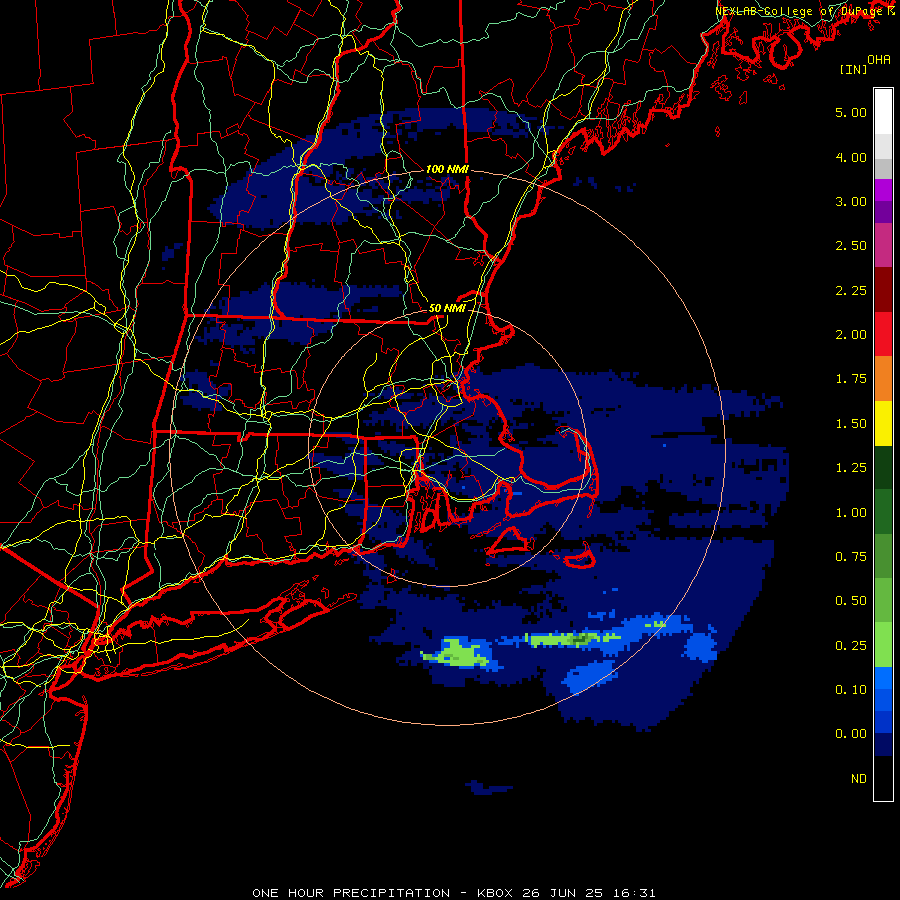The image size is (900, 900).
Task: Click the "100 NMI" range ring label
Action: [x=447, y=169]
